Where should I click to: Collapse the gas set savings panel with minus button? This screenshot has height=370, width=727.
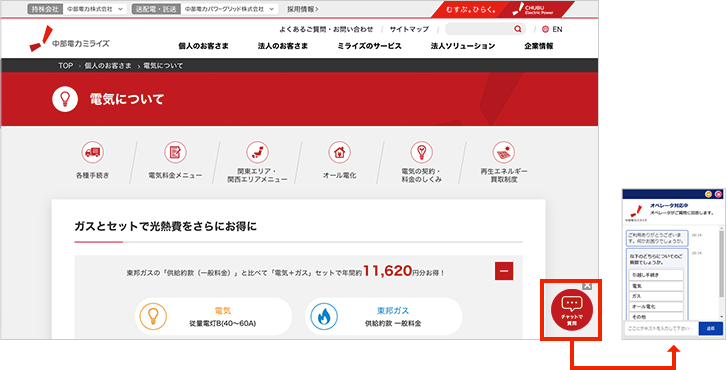(504, 271)
